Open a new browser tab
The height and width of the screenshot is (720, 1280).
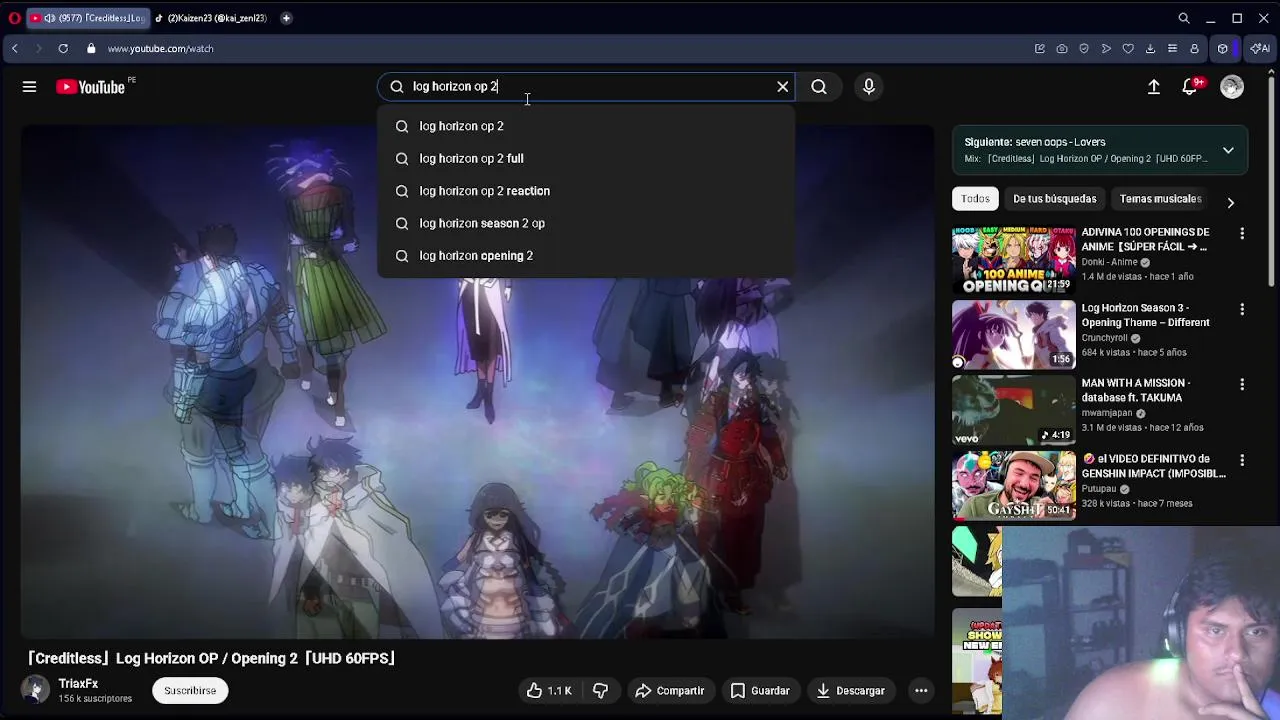(x=286, y=18)
